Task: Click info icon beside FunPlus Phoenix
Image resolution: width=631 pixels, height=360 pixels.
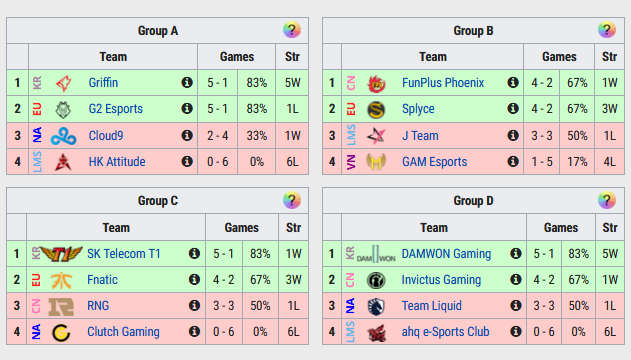Action: pyautogui.click(x=513, y=82)
